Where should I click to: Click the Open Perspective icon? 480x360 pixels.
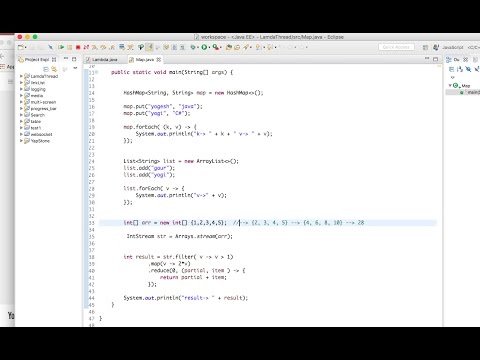(x=425, y=47)
